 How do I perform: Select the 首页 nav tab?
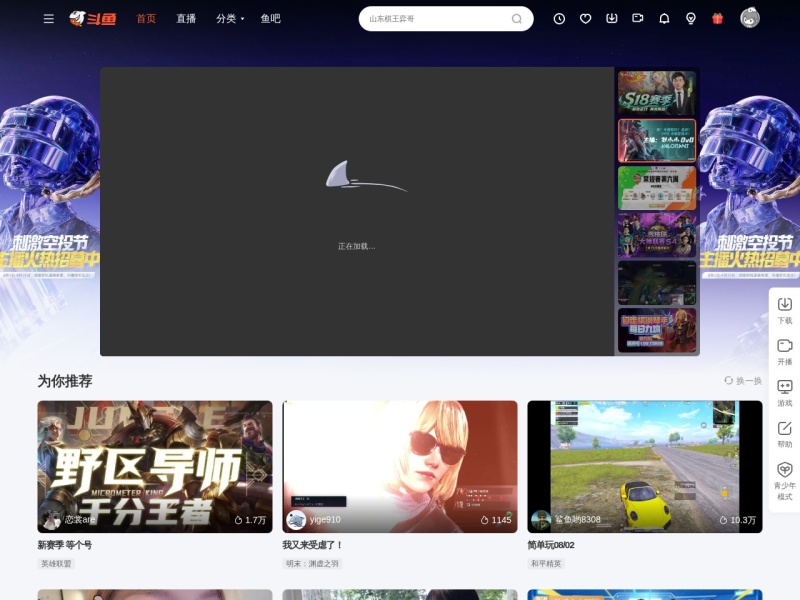tap(146, 19)
